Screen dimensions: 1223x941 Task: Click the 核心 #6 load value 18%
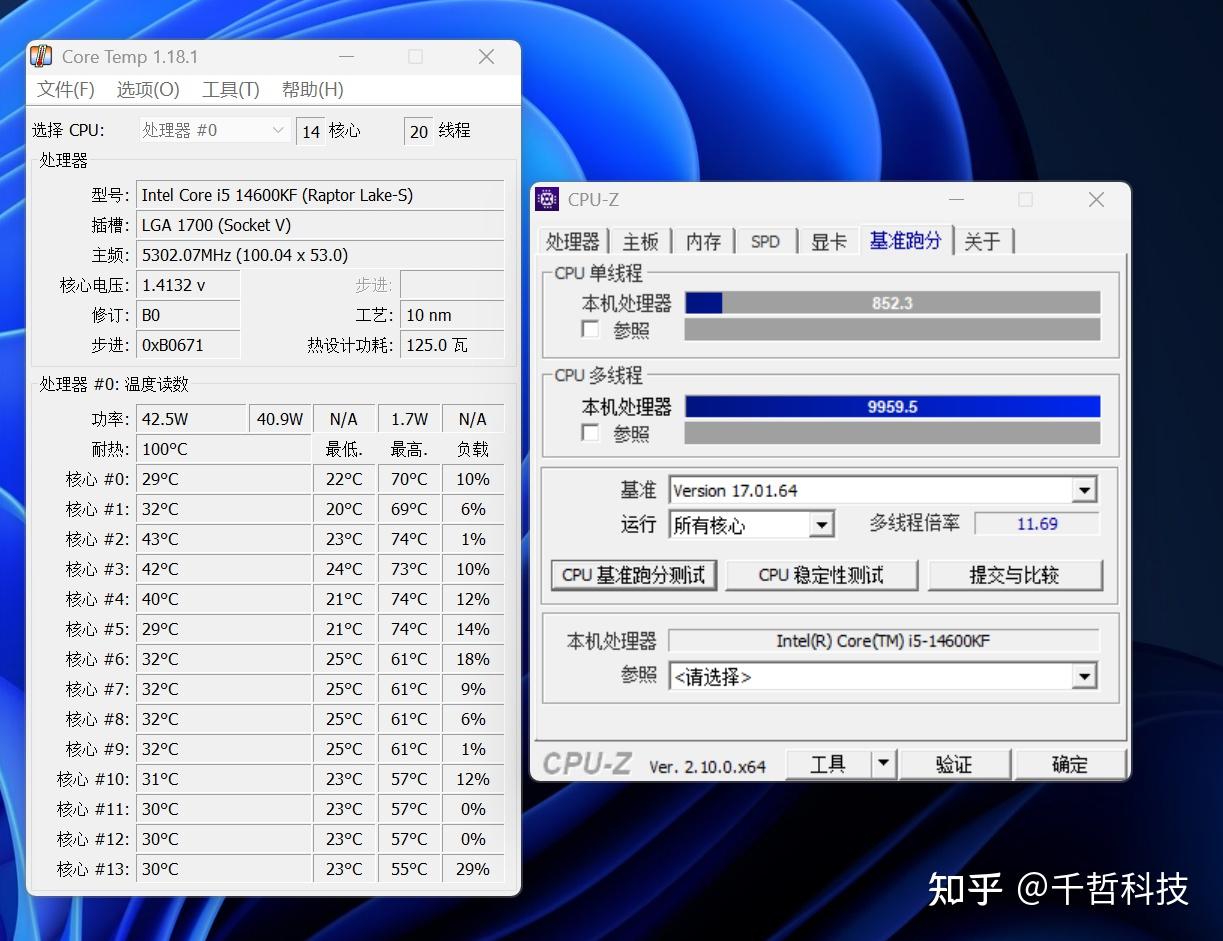pyautogui.click(x=473, y=659)
